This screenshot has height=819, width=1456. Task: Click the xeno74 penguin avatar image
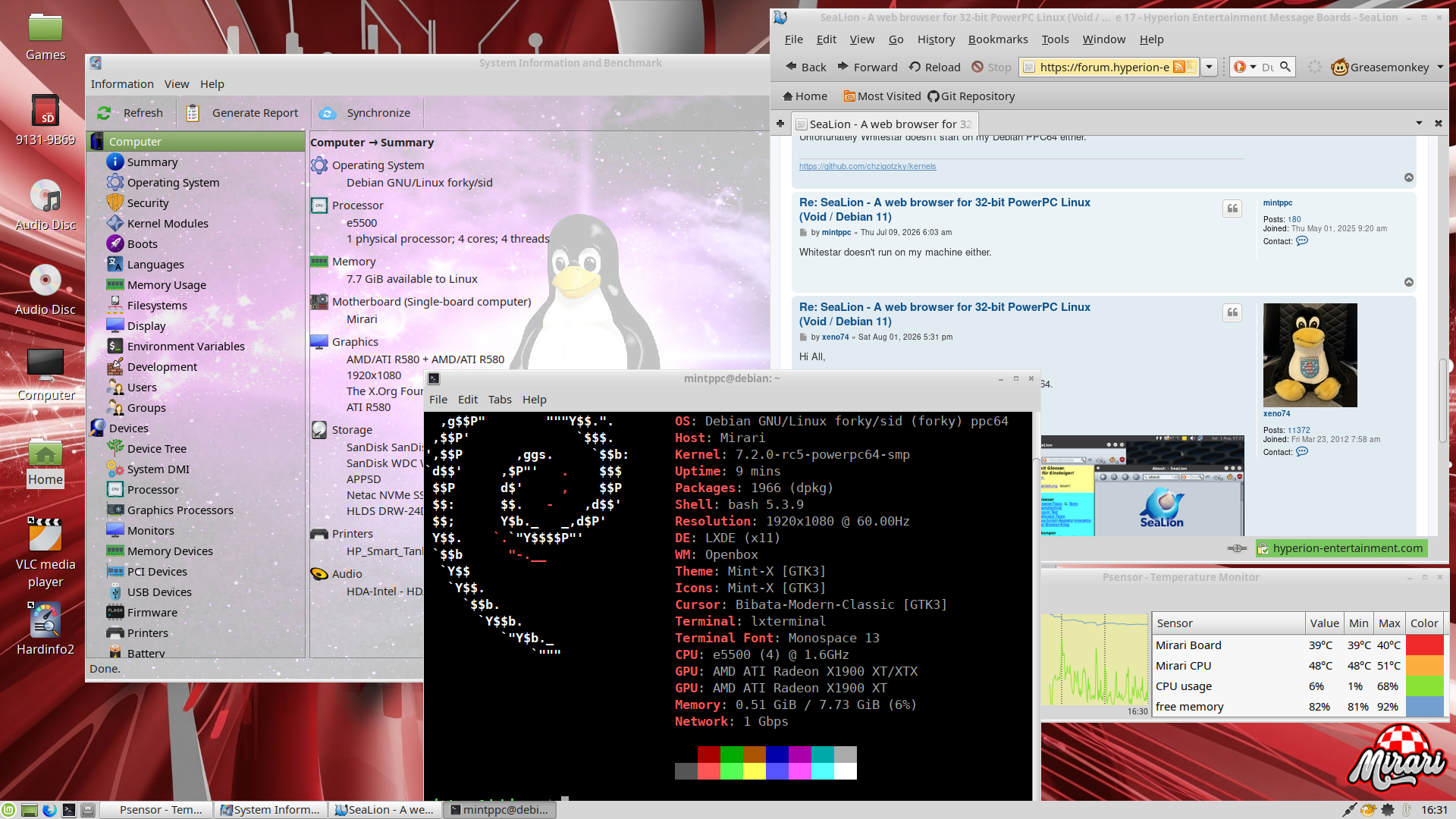pyautogui.click(x=1310, y=355)
